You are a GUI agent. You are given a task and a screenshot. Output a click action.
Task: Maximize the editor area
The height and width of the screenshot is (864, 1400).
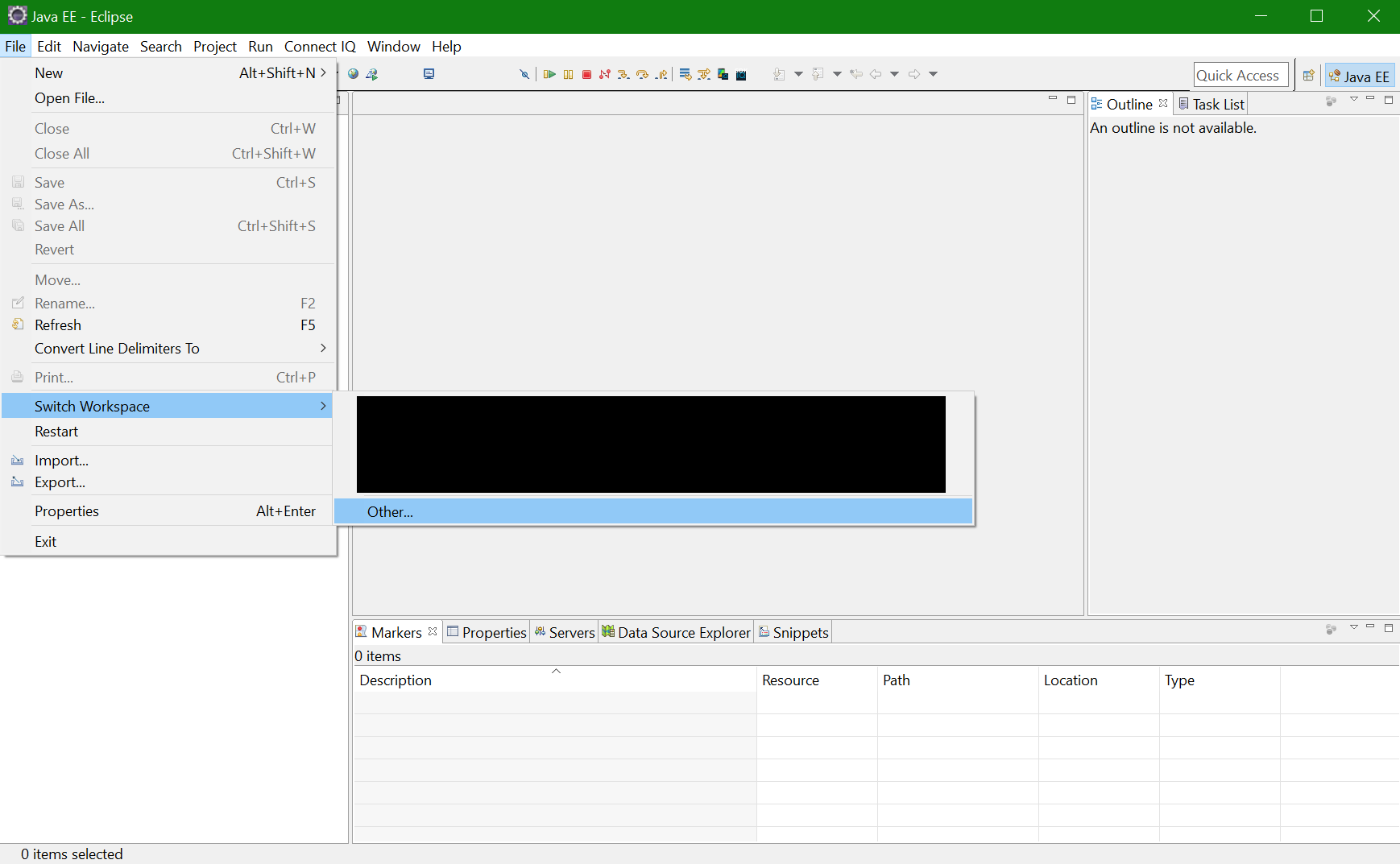(1071, 100)
